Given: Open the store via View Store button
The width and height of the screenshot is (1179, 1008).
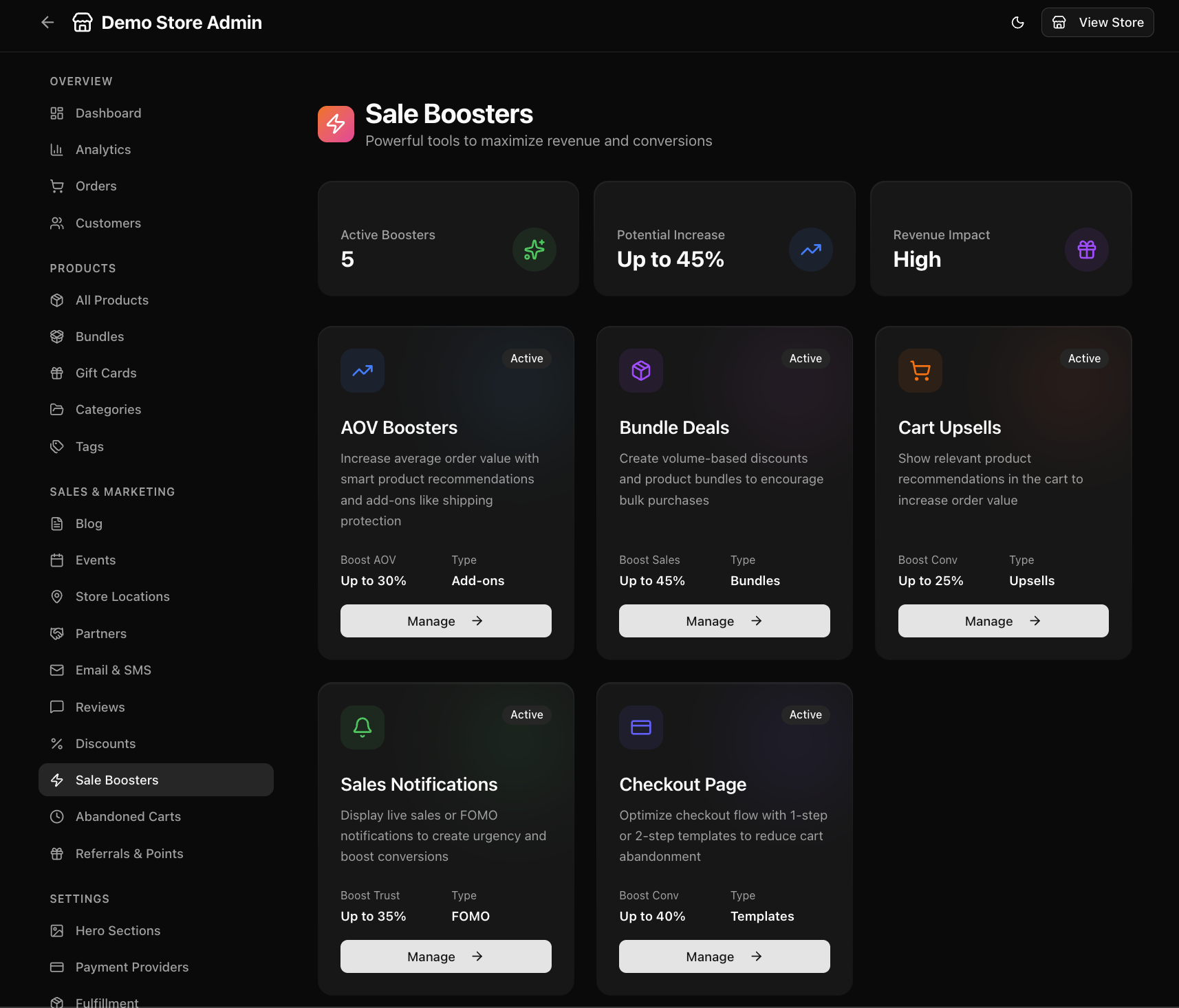Looking at the screenshot, I should (1097, 22).
